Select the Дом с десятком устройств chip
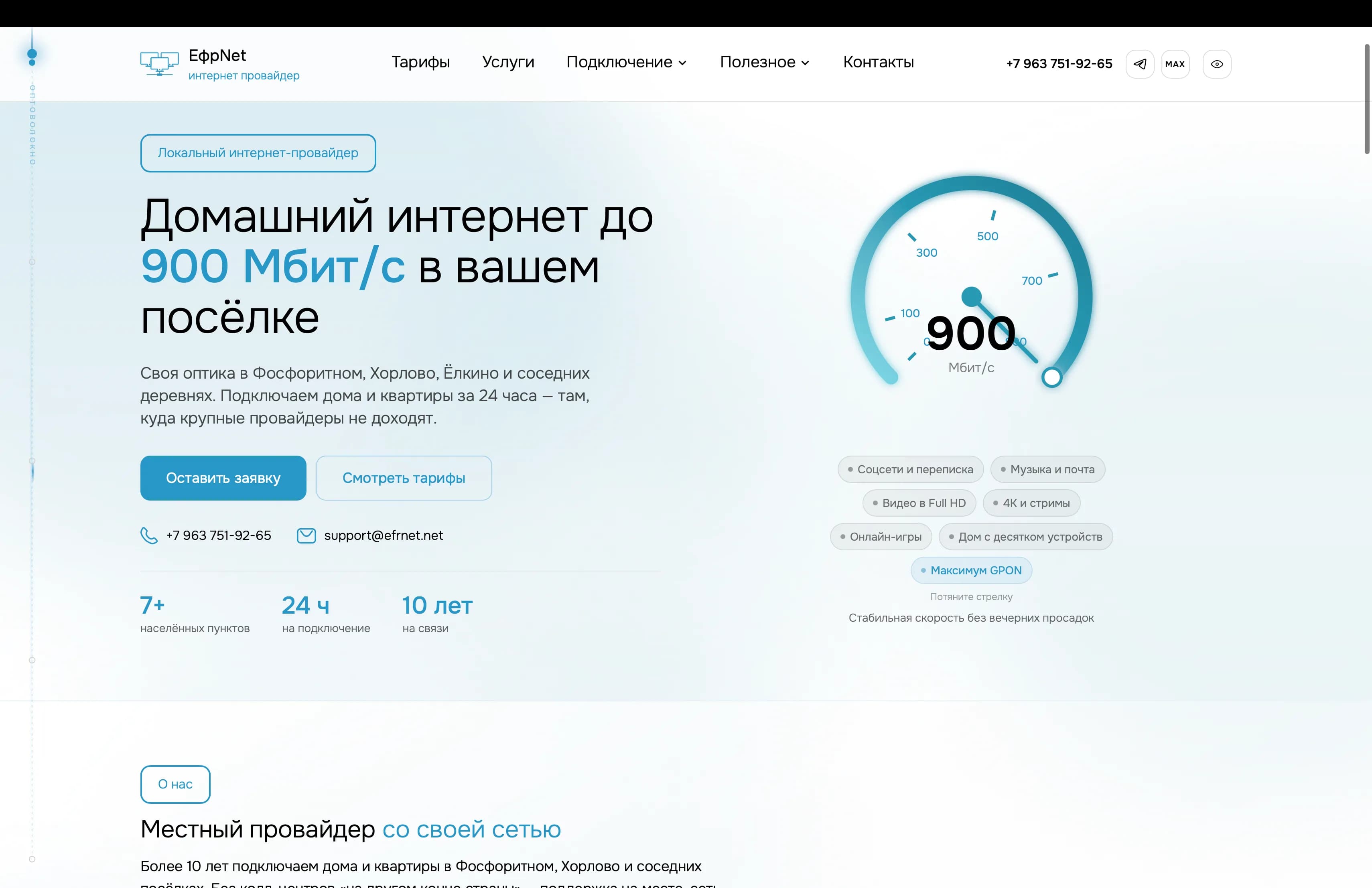Viewport: 1372px width, 888px height. tap(1025, 537)
